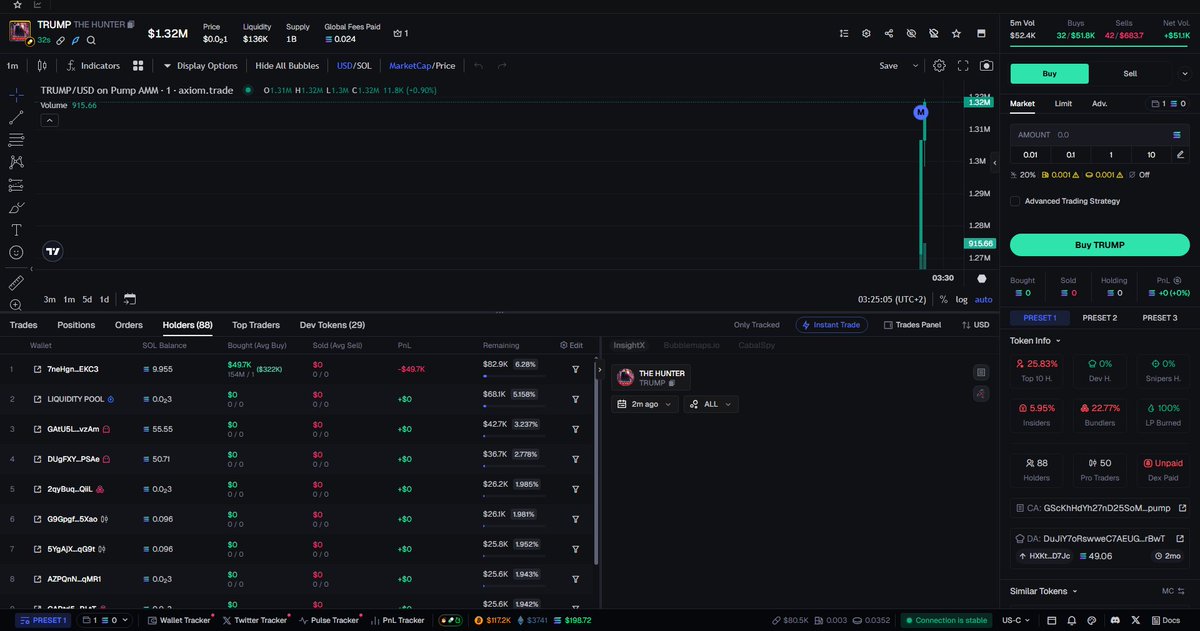Screen dimensions: 1200x631
Task: Open token link icon under TRUMP
Action: pos(60,41)
